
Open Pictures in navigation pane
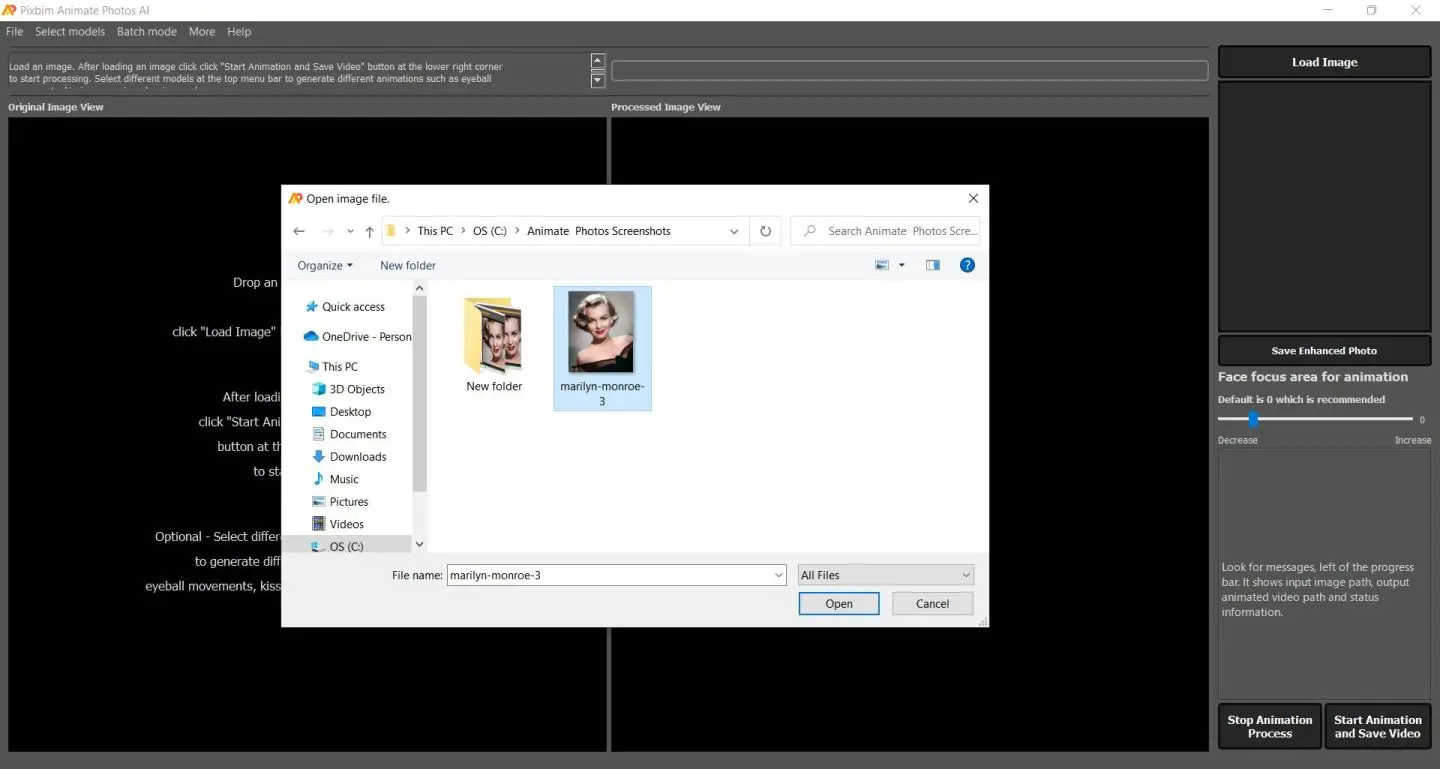tap(340, 502)
